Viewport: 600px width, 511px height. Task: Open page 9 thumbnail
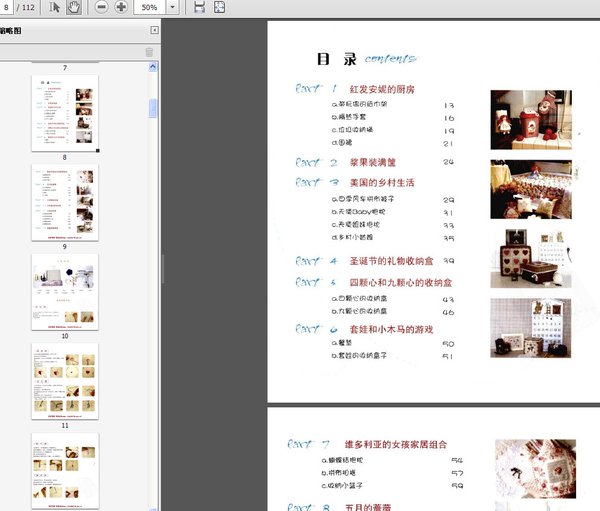(x=65, y=202)
